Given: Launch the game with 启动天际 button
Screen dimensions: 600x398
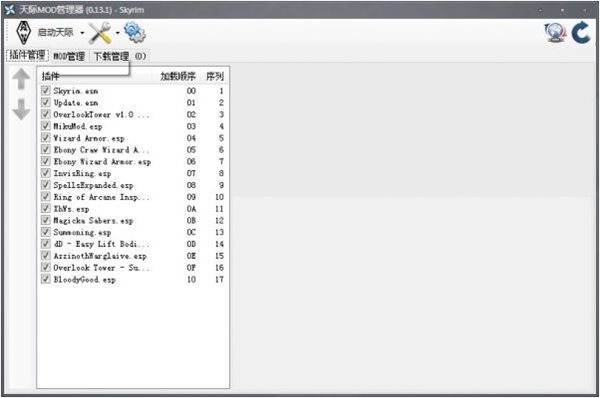Looking at the screenshot, I should pos(55,33).
